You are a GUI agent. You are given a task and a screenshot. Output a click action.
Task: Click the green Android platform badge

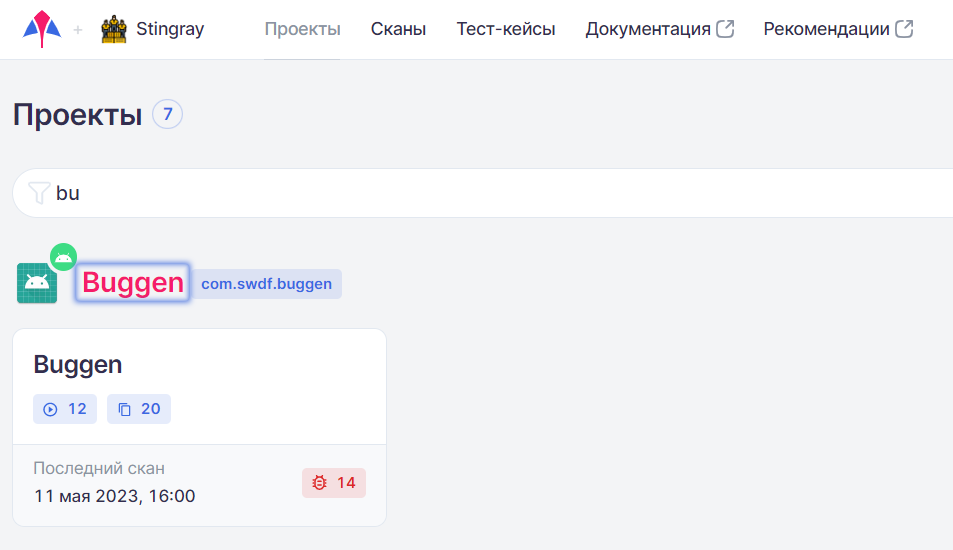(64, 257)
